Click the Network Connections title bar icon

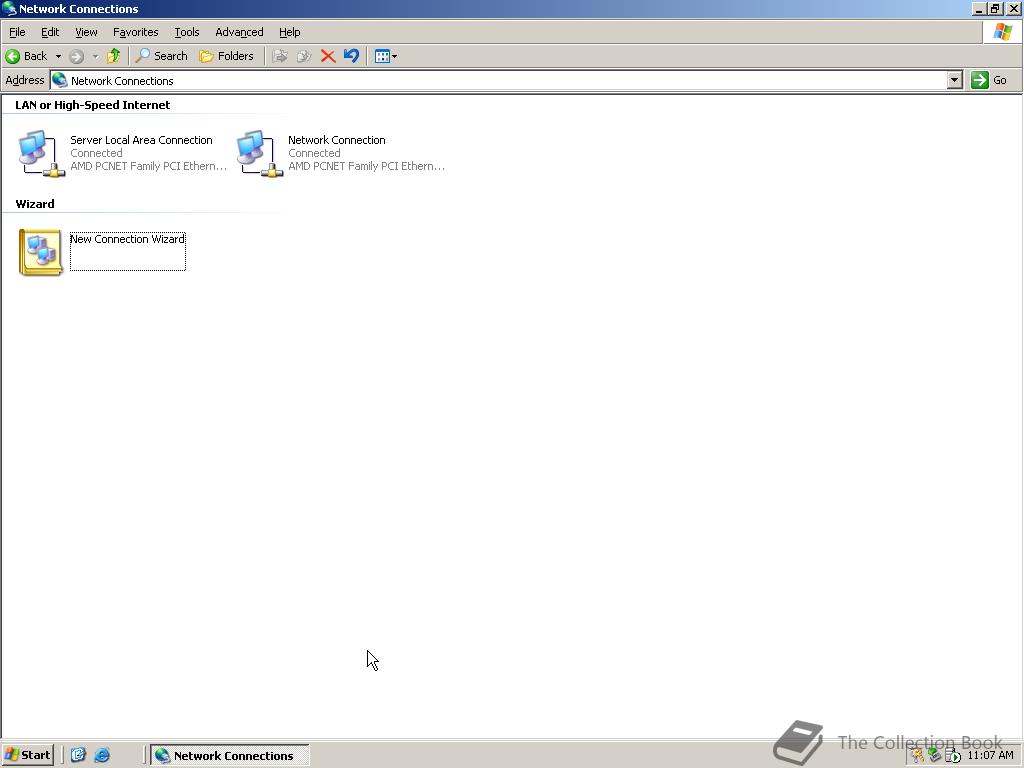[8, 8]
